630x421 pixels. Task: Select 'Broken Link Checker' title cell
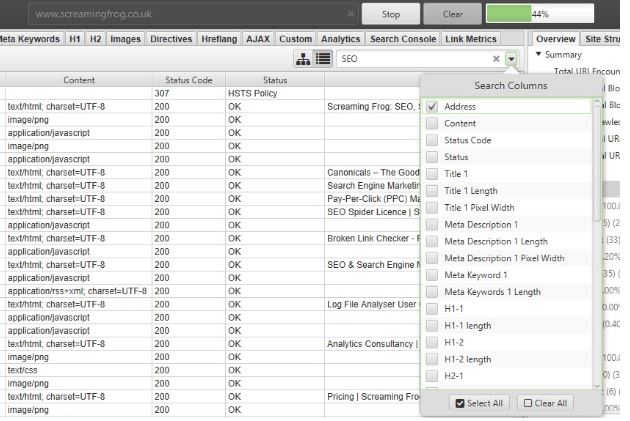click(372, 238)
